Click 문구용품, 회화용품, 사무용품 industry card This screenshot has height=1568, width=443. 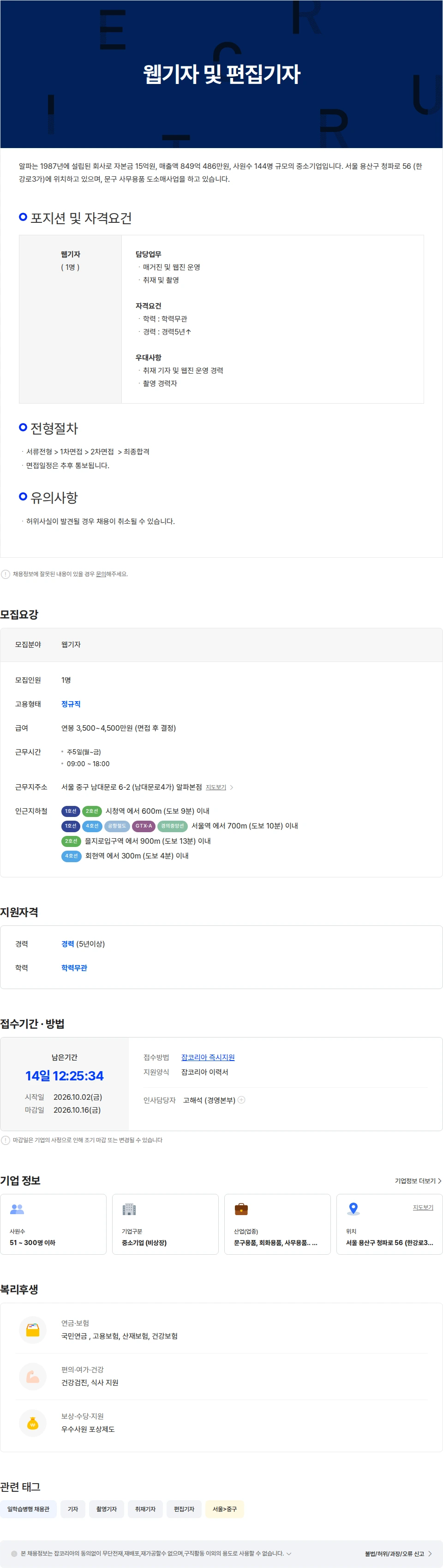click(277, 1224)
